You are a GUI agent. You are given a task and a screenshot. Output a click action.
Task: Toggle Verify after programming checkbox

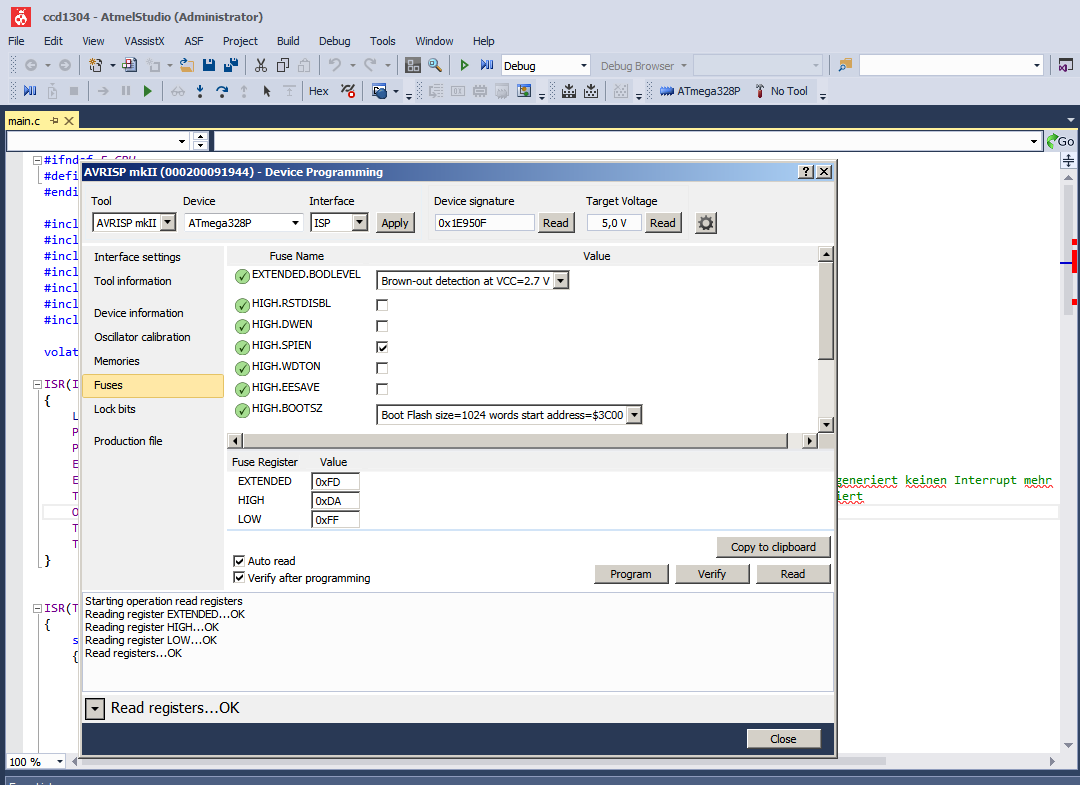(x=239, y=577)
